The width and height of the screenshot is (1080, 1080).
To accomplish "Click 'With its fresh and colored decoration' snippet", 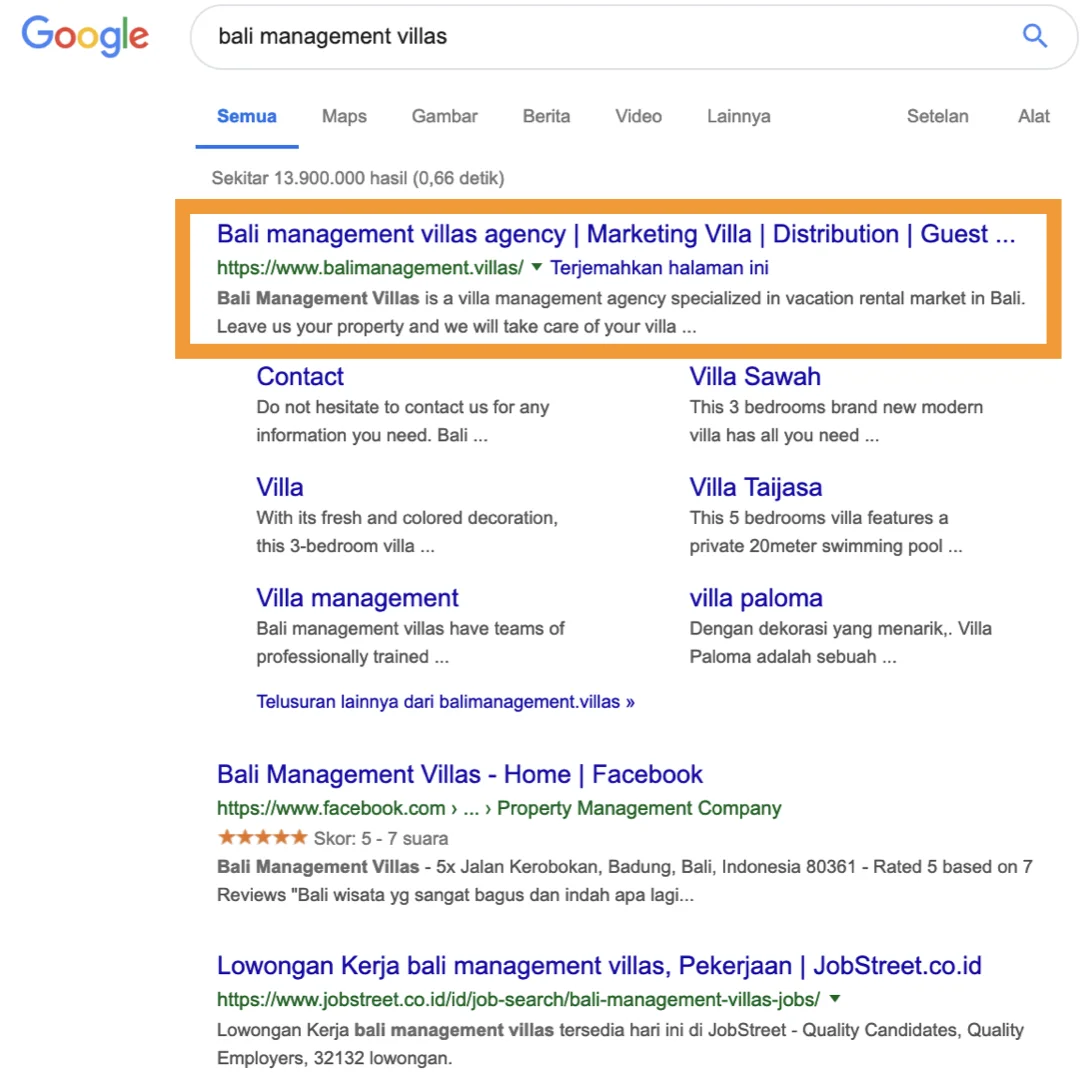I will (x=407, y=532).
